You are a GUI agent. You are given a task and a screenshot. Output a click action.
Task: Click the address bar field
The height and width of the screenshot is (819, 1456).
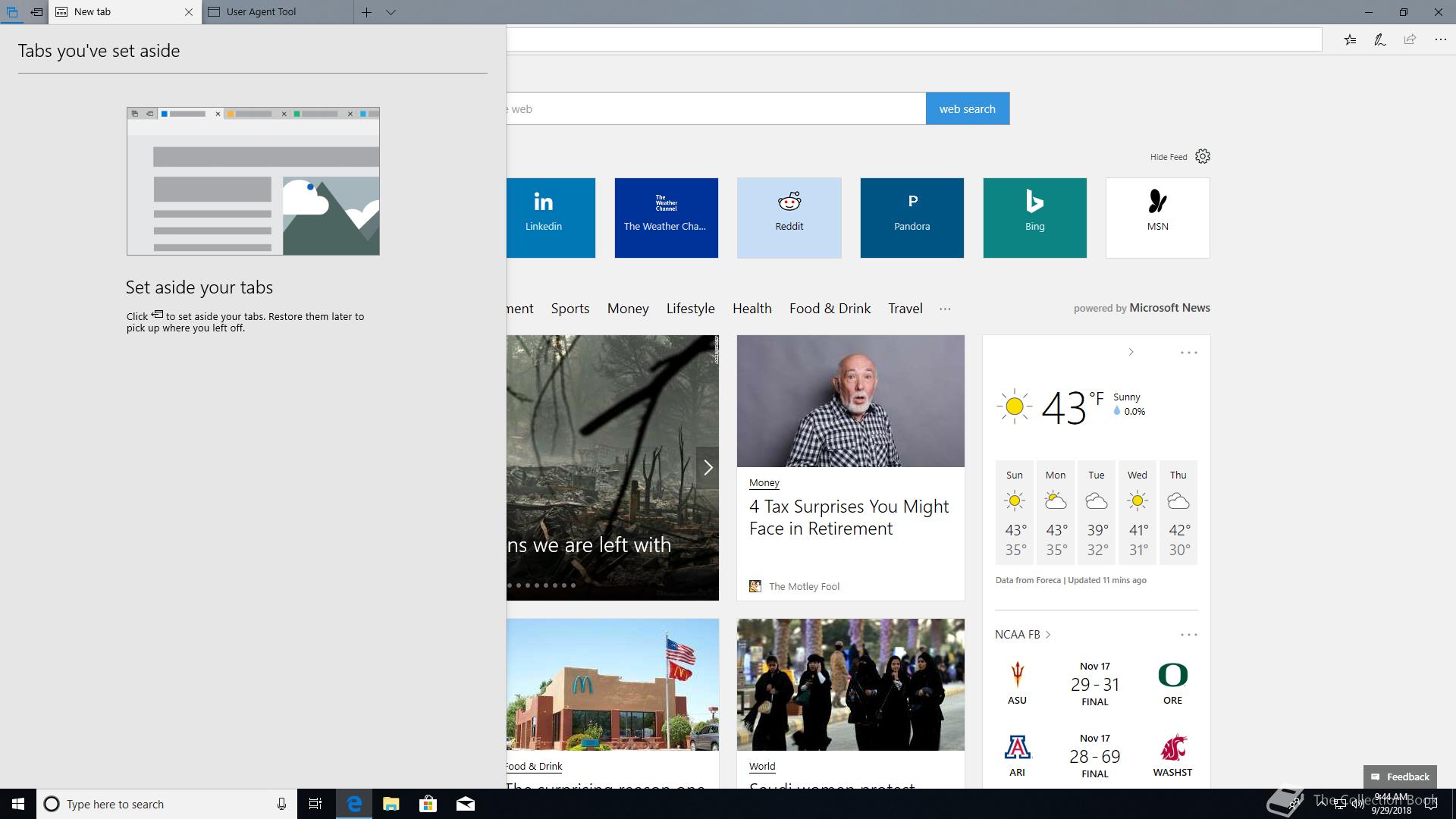click(914, 39)
